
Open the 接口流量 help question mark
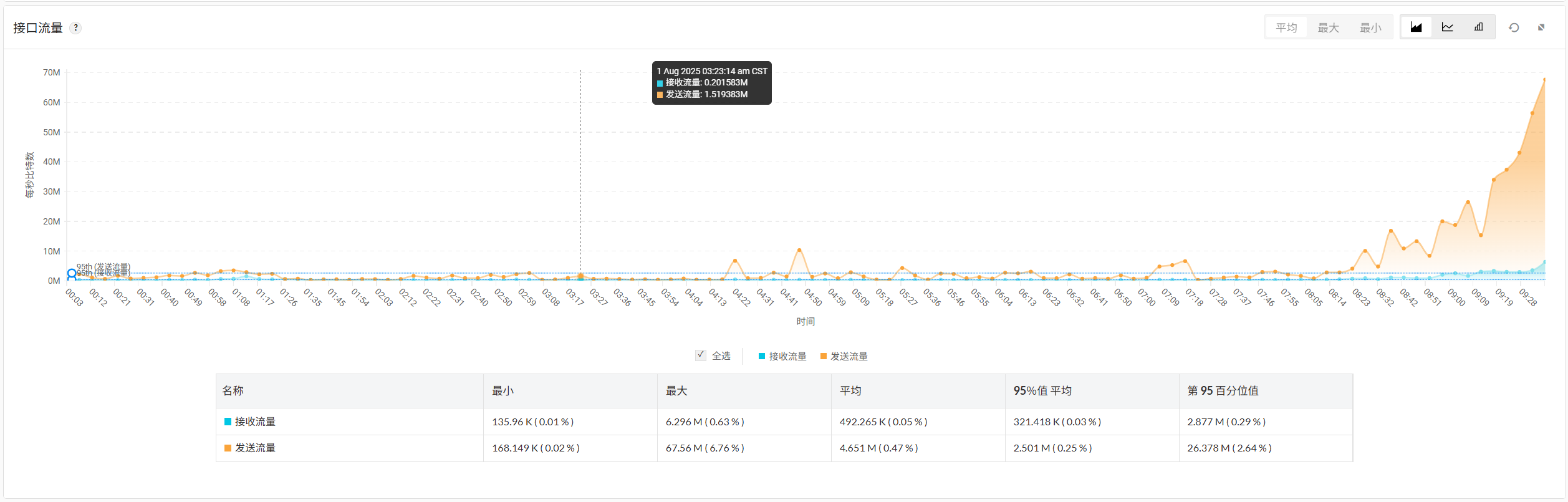tap(75, 28)
